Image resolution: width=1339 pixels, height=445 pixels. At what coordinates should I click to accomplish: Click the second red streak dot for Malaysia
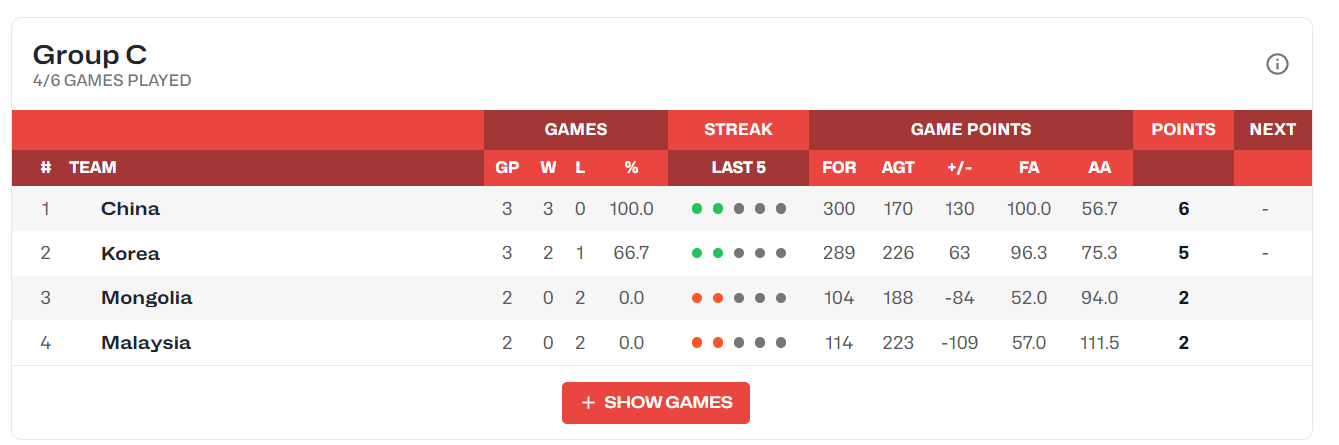[x=718, y=343]
